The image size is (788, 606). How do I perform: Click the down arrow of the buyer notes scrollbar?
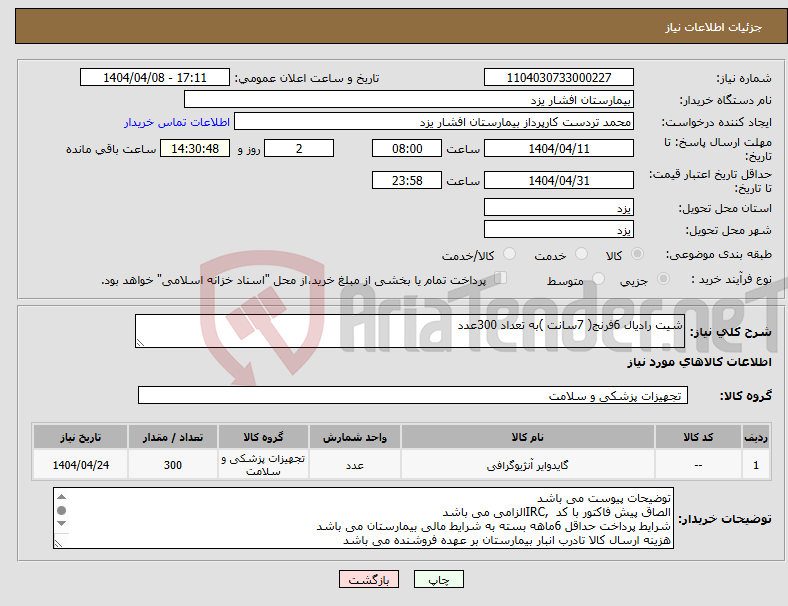pyautogui.click(x=61, y=524)
